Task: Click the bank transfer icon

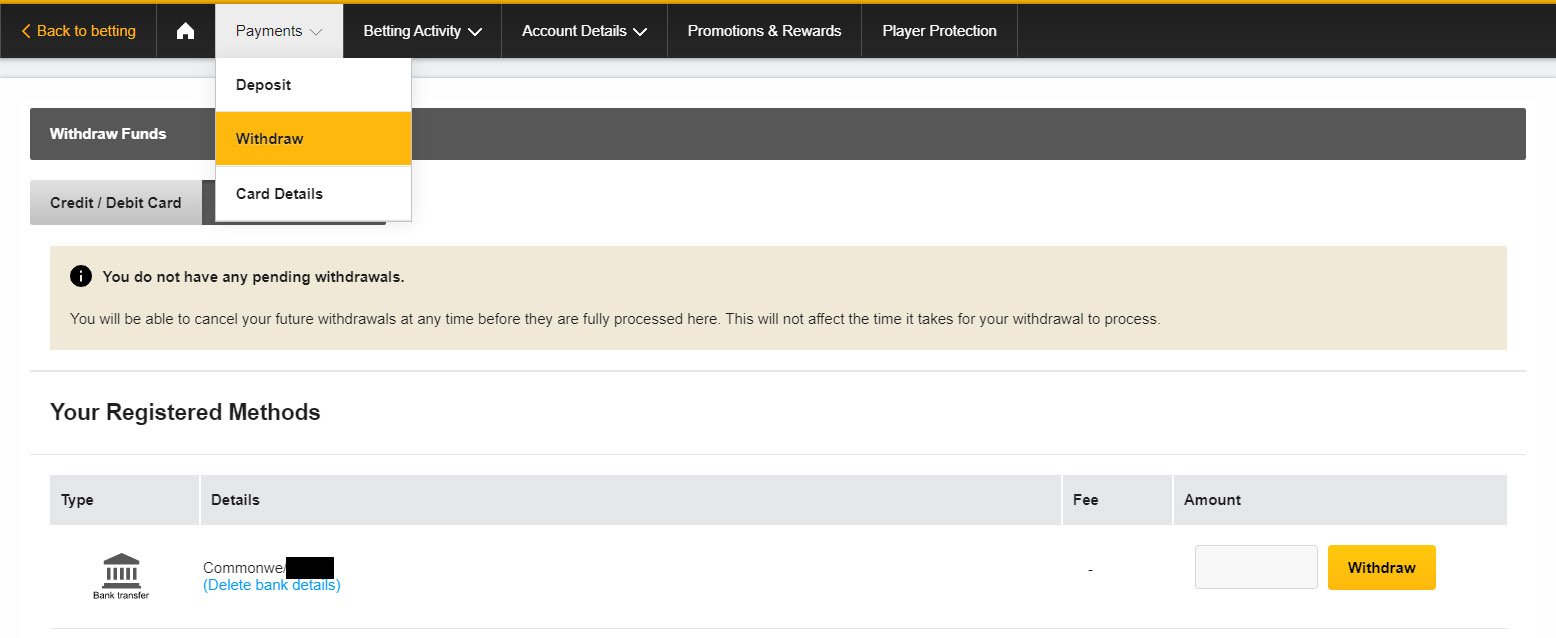Action: point(121,568)
